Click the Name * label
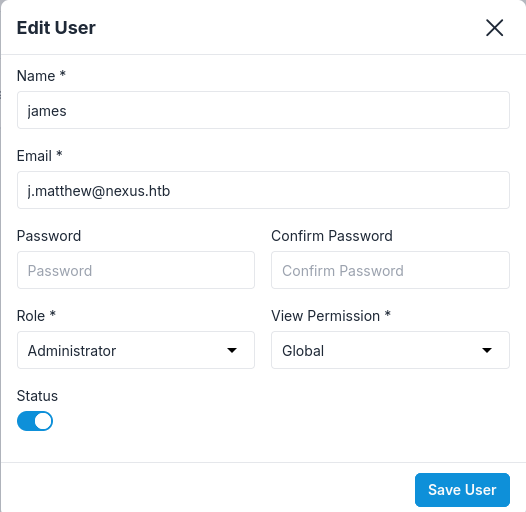The width and height of the screenshot is (526, 512). tap(41, 75)
